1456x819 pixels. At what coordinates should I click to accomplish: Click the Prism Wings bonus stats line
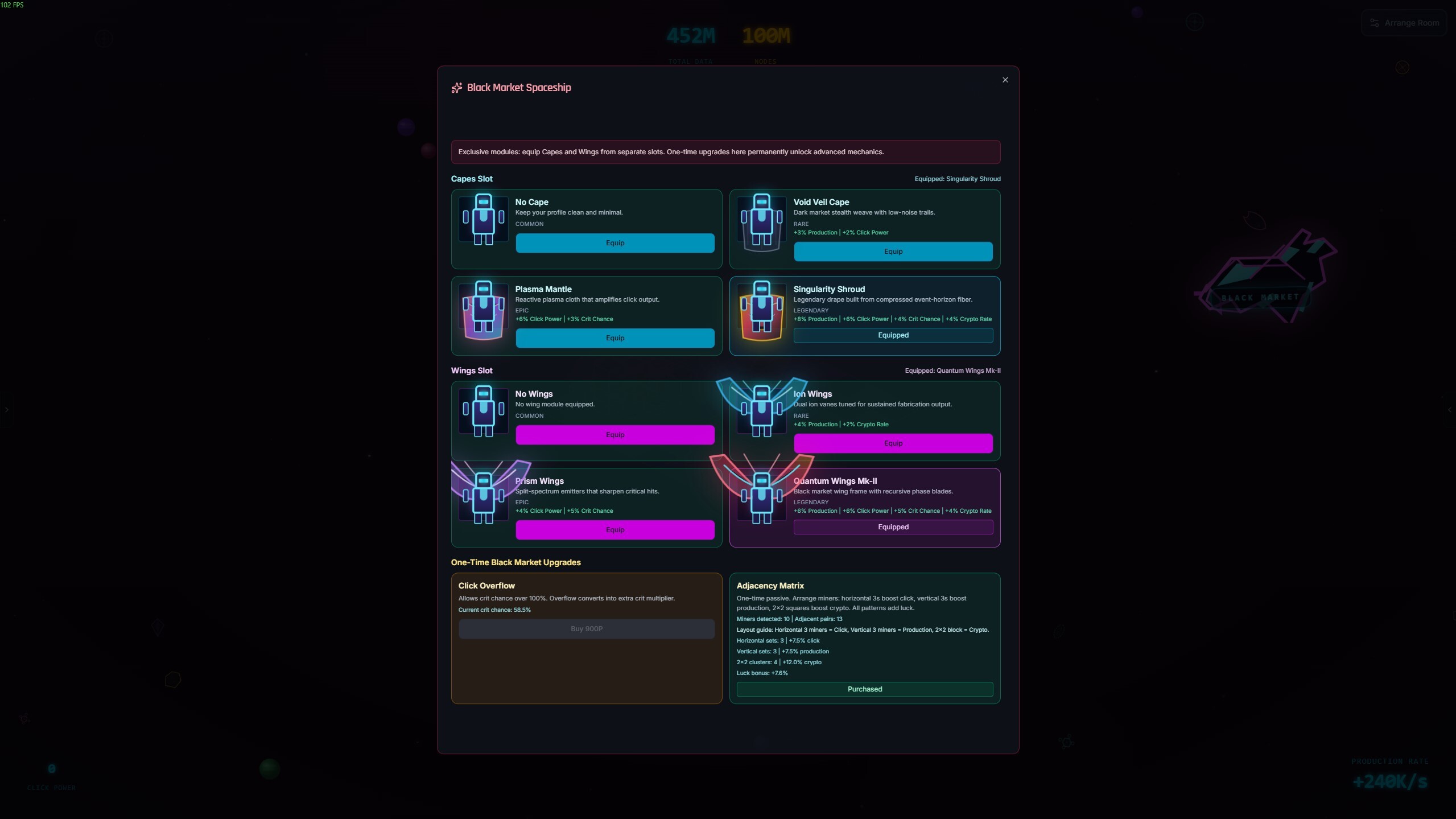tap(564, 511)
